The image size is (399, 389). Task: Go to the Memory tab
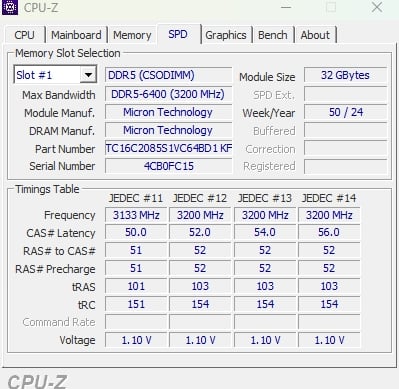132,35
